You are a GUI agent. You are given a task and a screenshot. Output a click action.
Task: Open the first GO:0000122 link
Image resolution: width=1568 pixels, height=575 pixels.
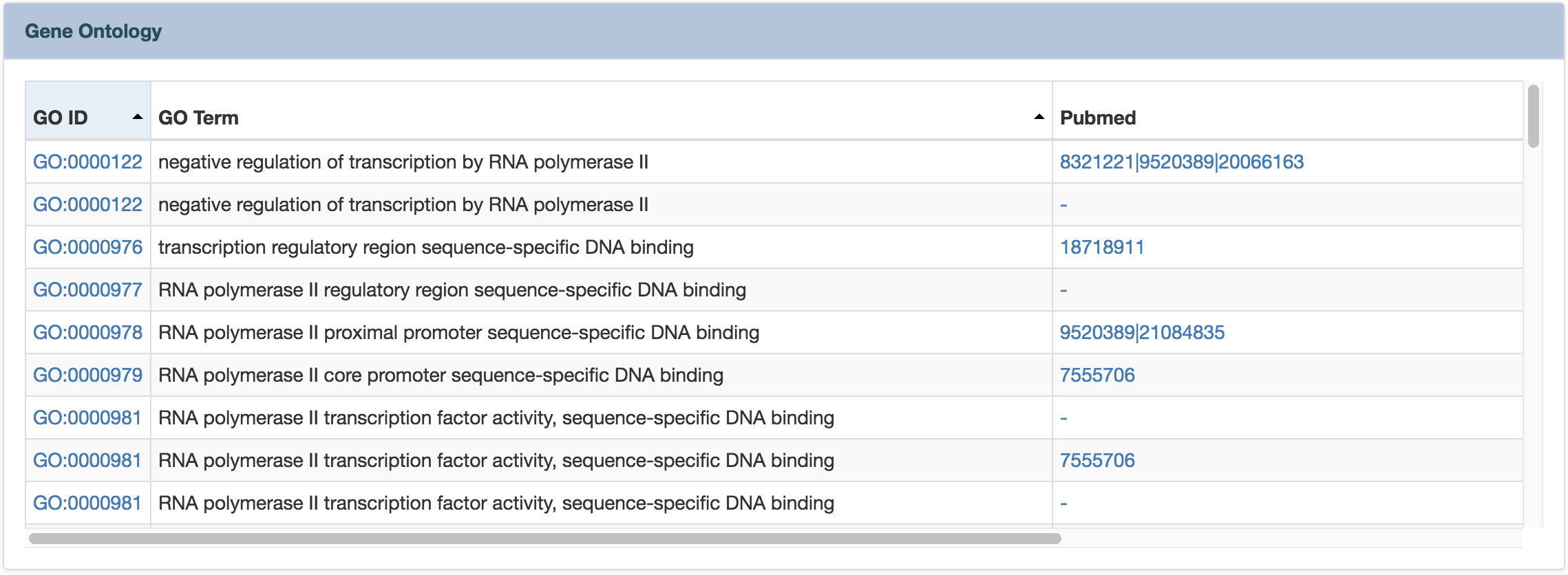coord(87,162)
